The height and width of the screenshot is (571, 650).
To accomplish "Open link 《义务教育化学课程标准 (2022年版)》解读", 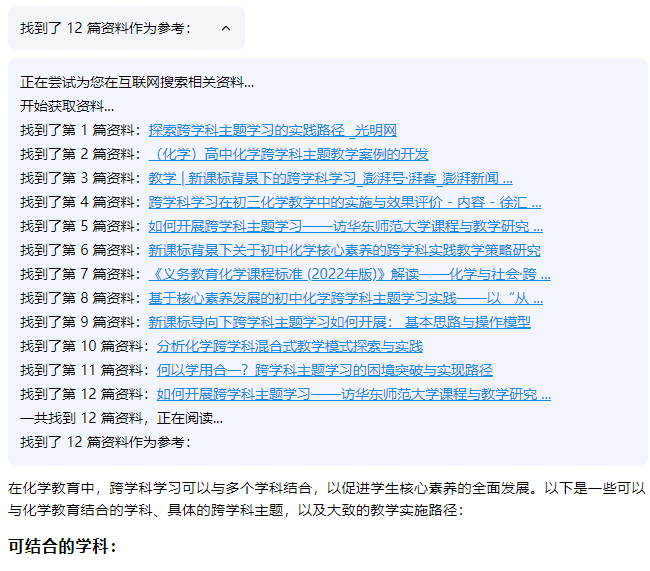I will click(x=349, y=275).
